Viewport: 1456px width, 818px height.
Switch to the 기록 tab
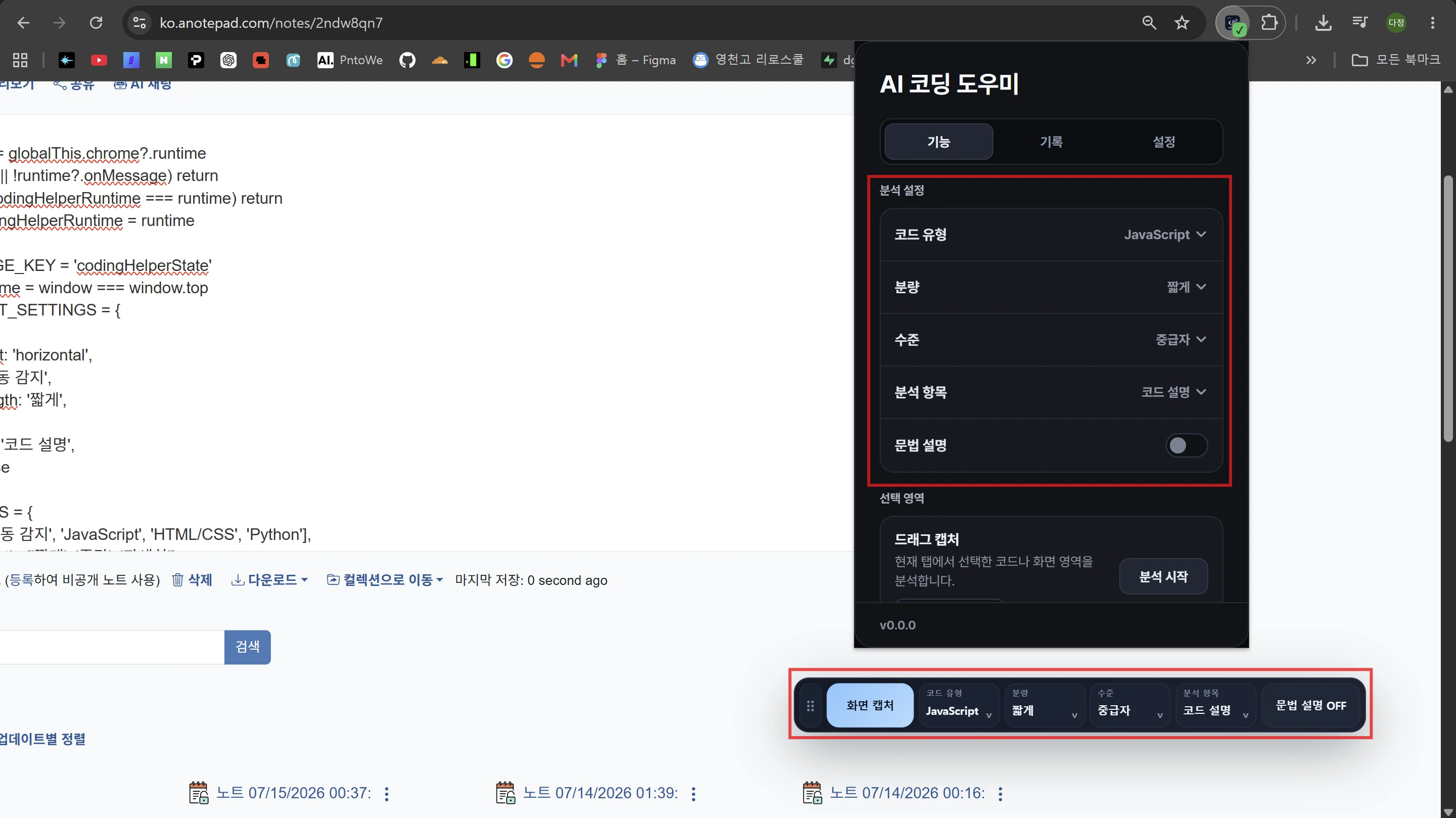[1052, 142]
